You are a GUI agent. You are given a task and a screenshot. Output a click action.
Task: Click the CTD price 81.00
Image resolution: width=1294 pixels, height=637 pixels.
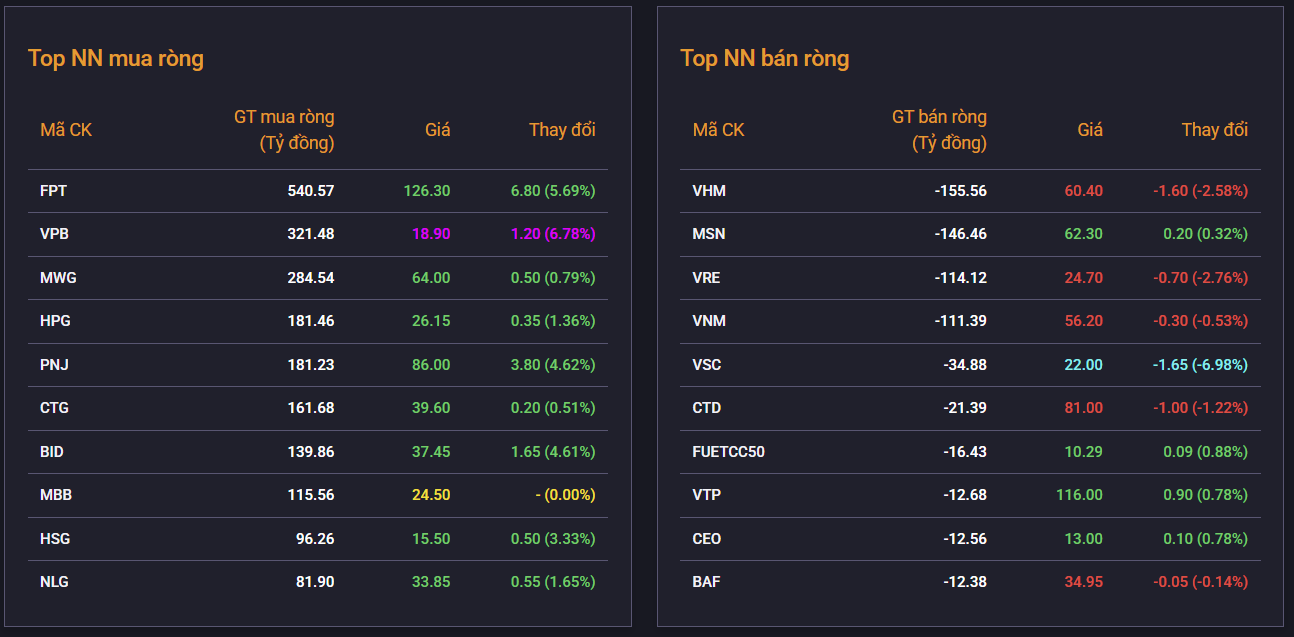coord(1083,408)
